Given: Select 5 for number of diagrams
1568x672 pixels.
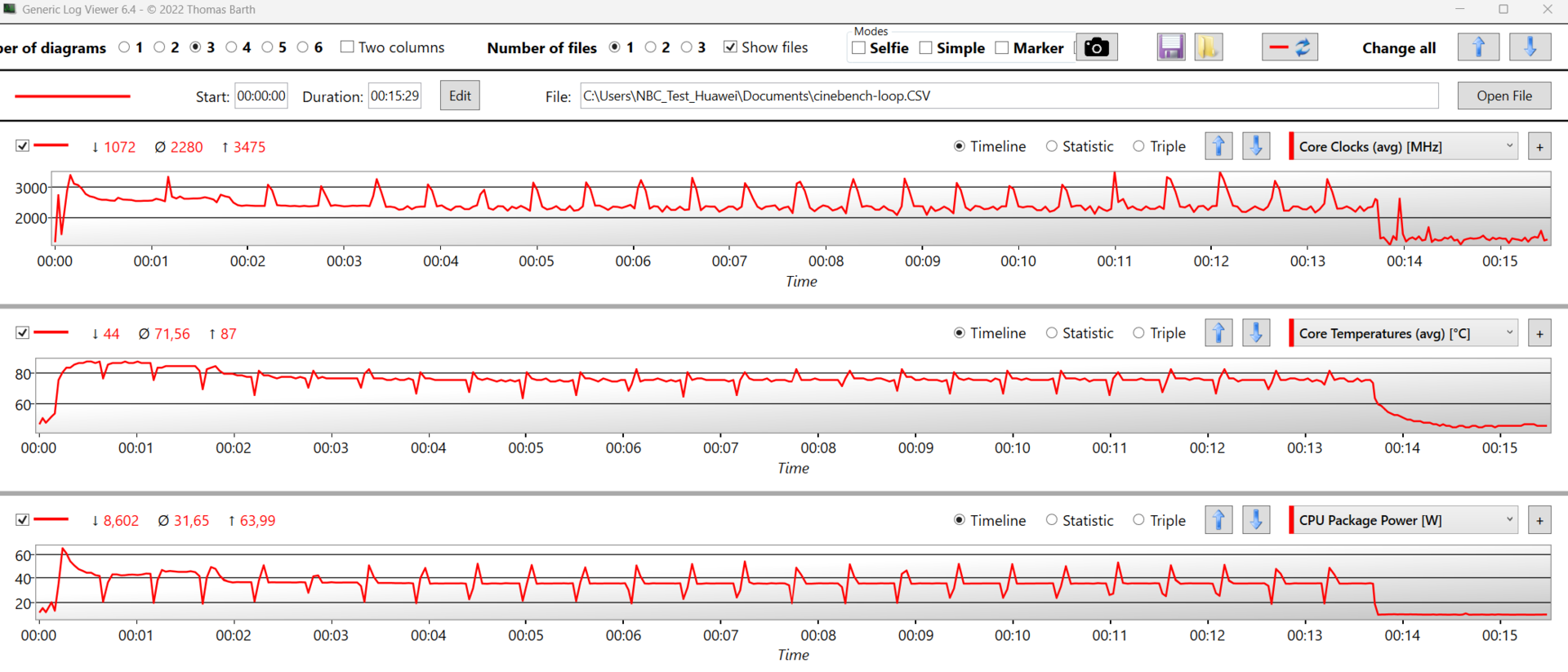Looking at the screenshot, I should pyautogui.click(x=268, y=47).
